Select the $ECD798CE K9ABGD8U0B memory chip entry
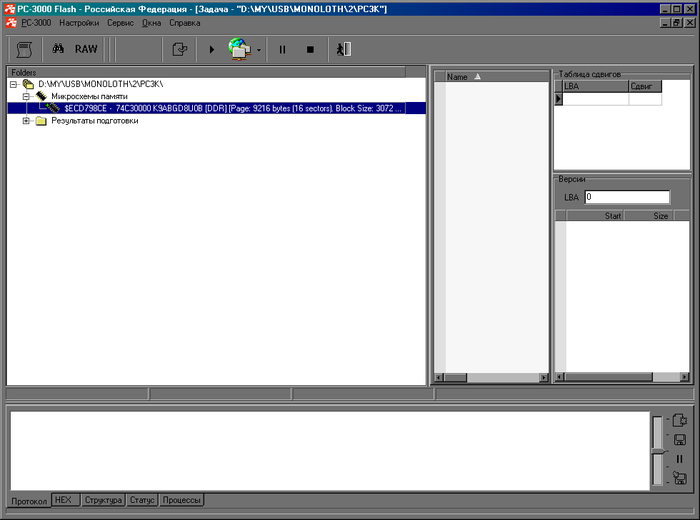 [230, 108]
